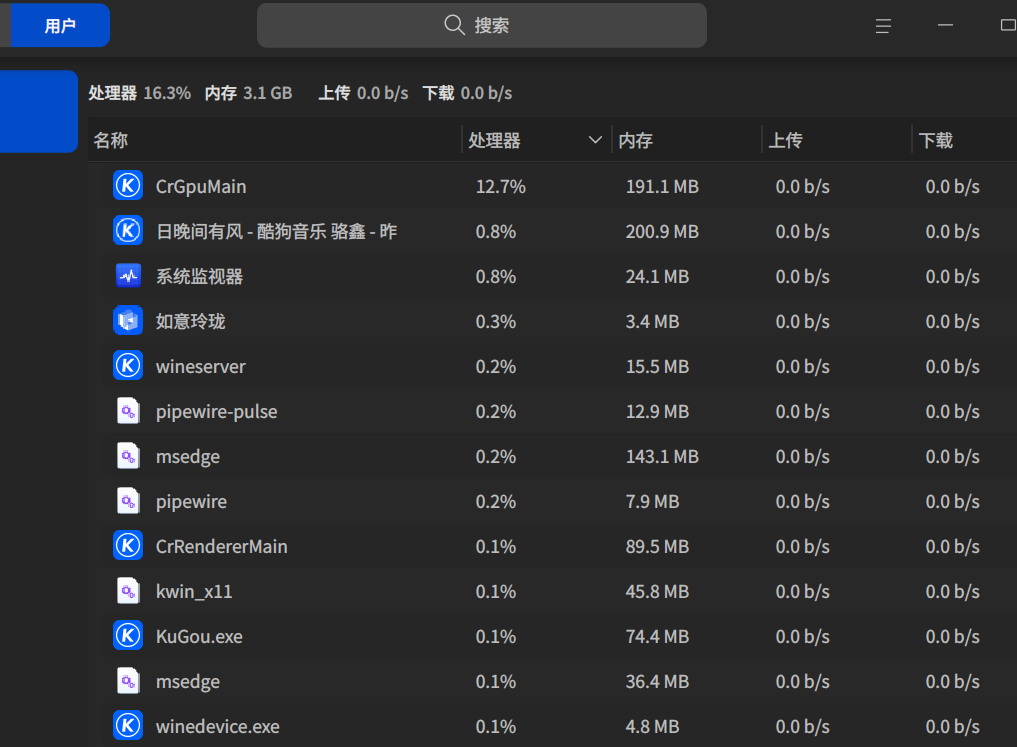The height and width of the screenshot is (747, 1017).
Task: Select the 系统监视器 process name
Action: pyautogui.click(x=199, y=277)
